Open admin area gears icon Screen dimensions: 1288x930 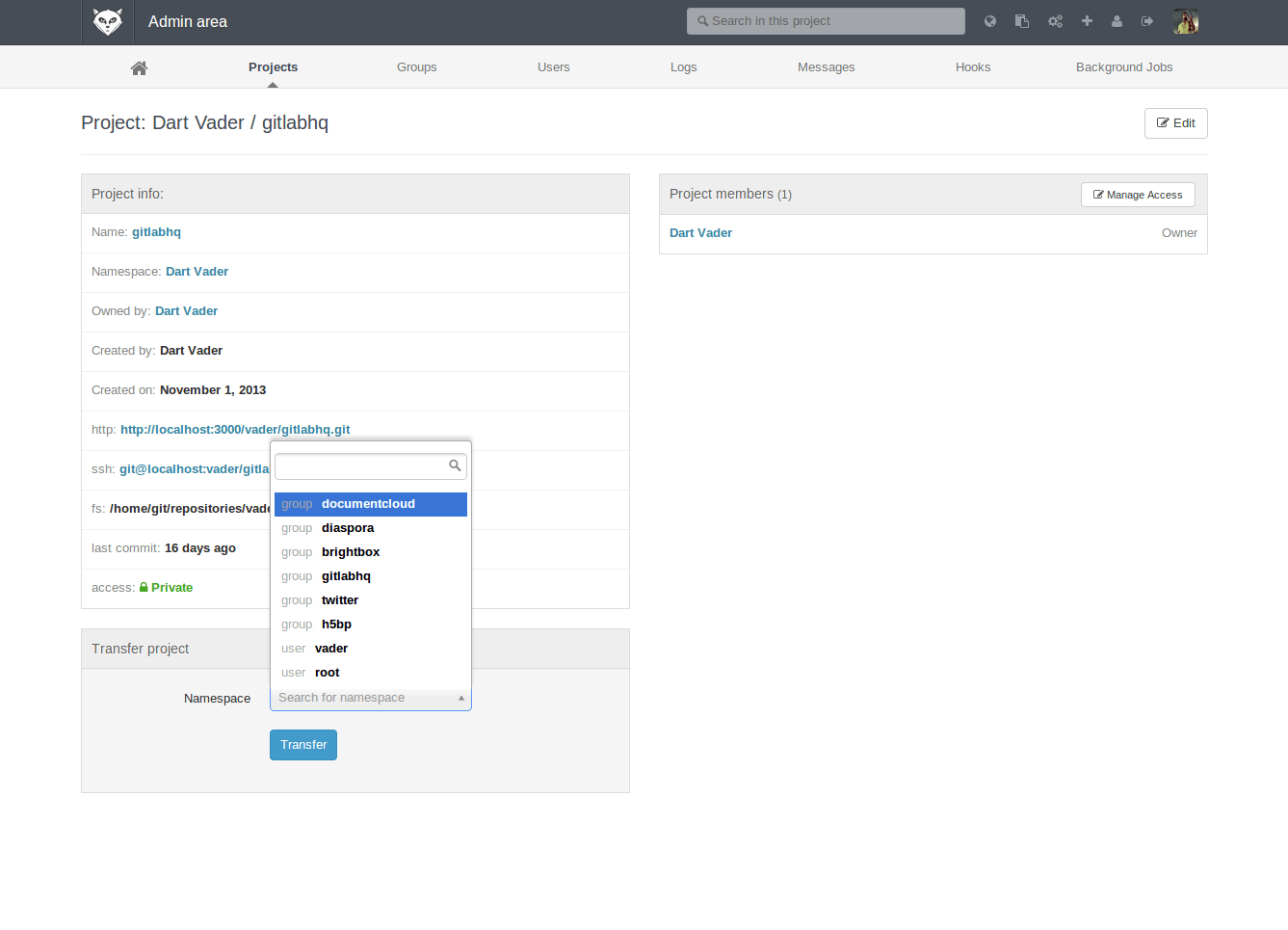click(1055, 21)
